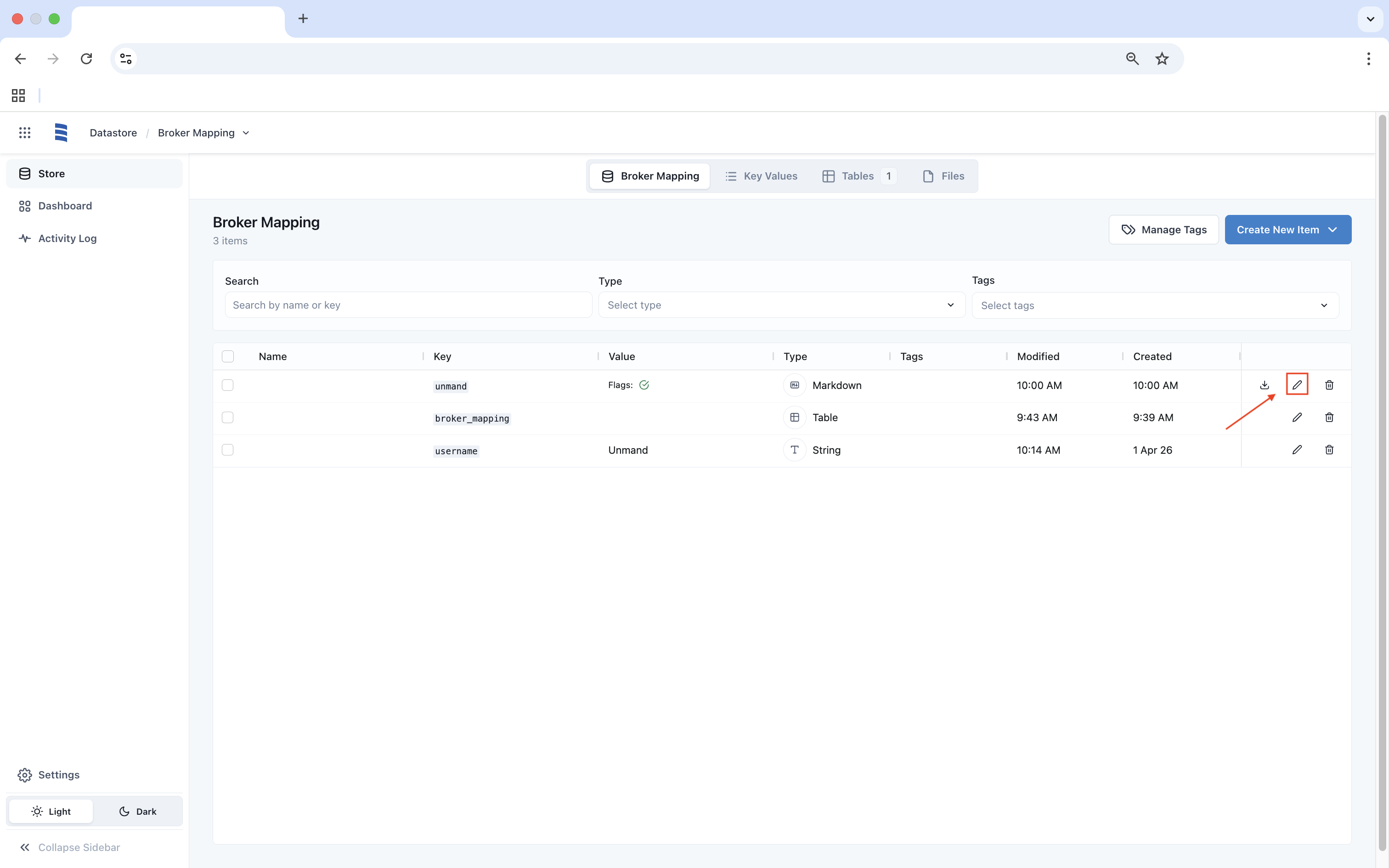The height and width of the screenshot is (868, 1389).
Task: Switch to Dark theme
Action: (138, 811)
